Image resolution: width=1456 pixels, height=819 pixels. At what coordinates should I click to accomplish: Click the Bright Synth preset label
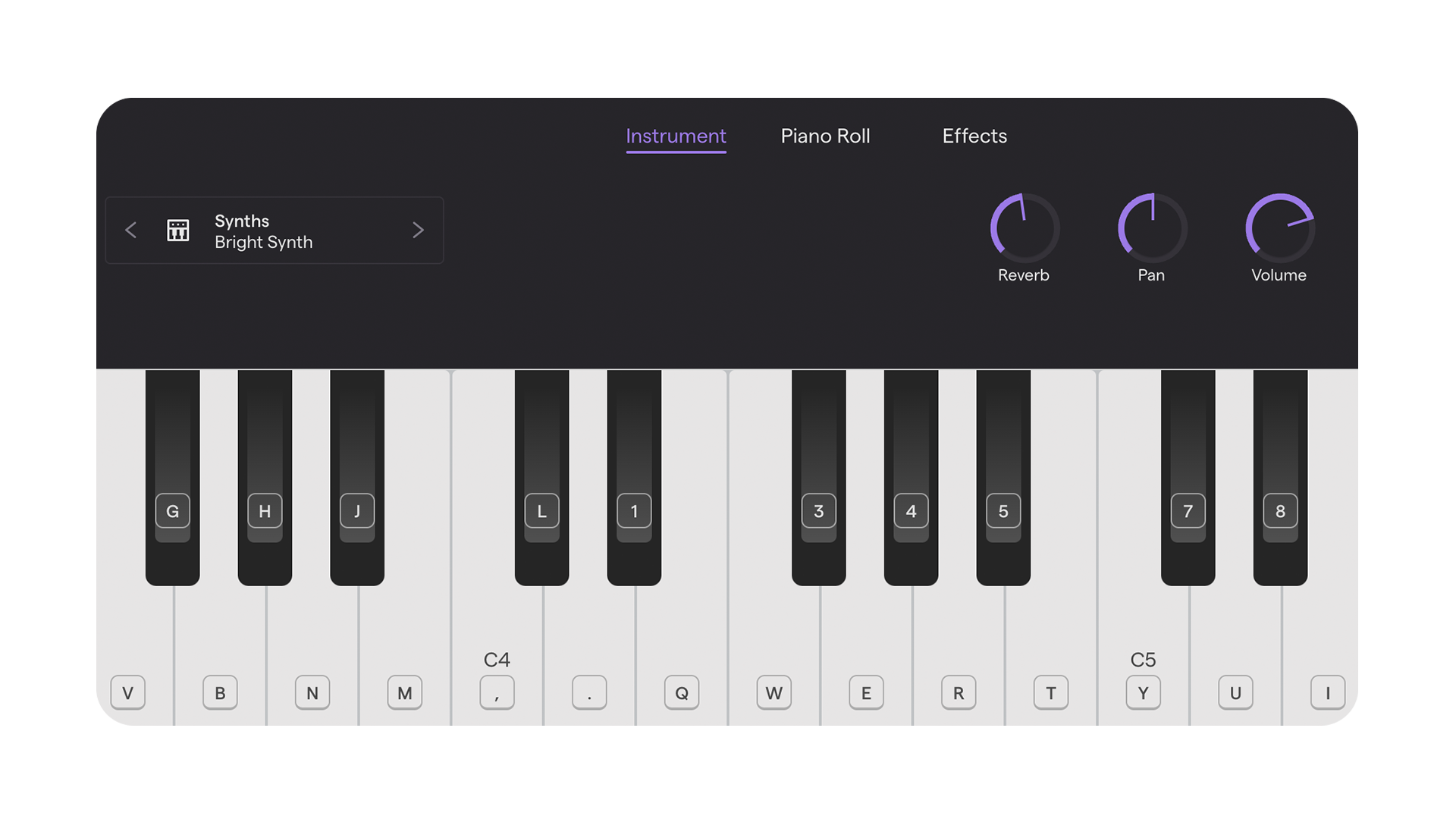pyautogui.click(x=265, y=241)
